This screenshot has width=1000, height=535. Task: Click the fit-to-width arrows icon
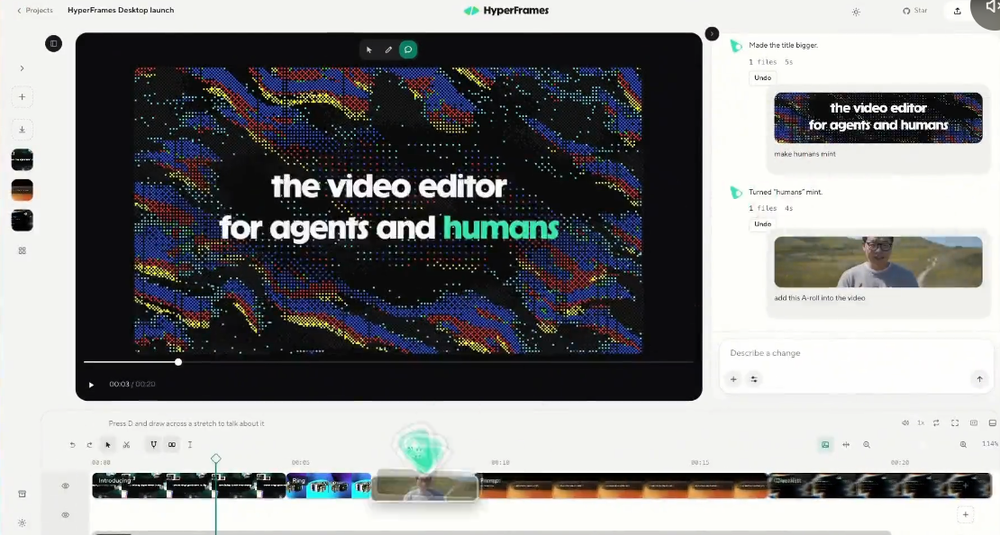[846, 445]
